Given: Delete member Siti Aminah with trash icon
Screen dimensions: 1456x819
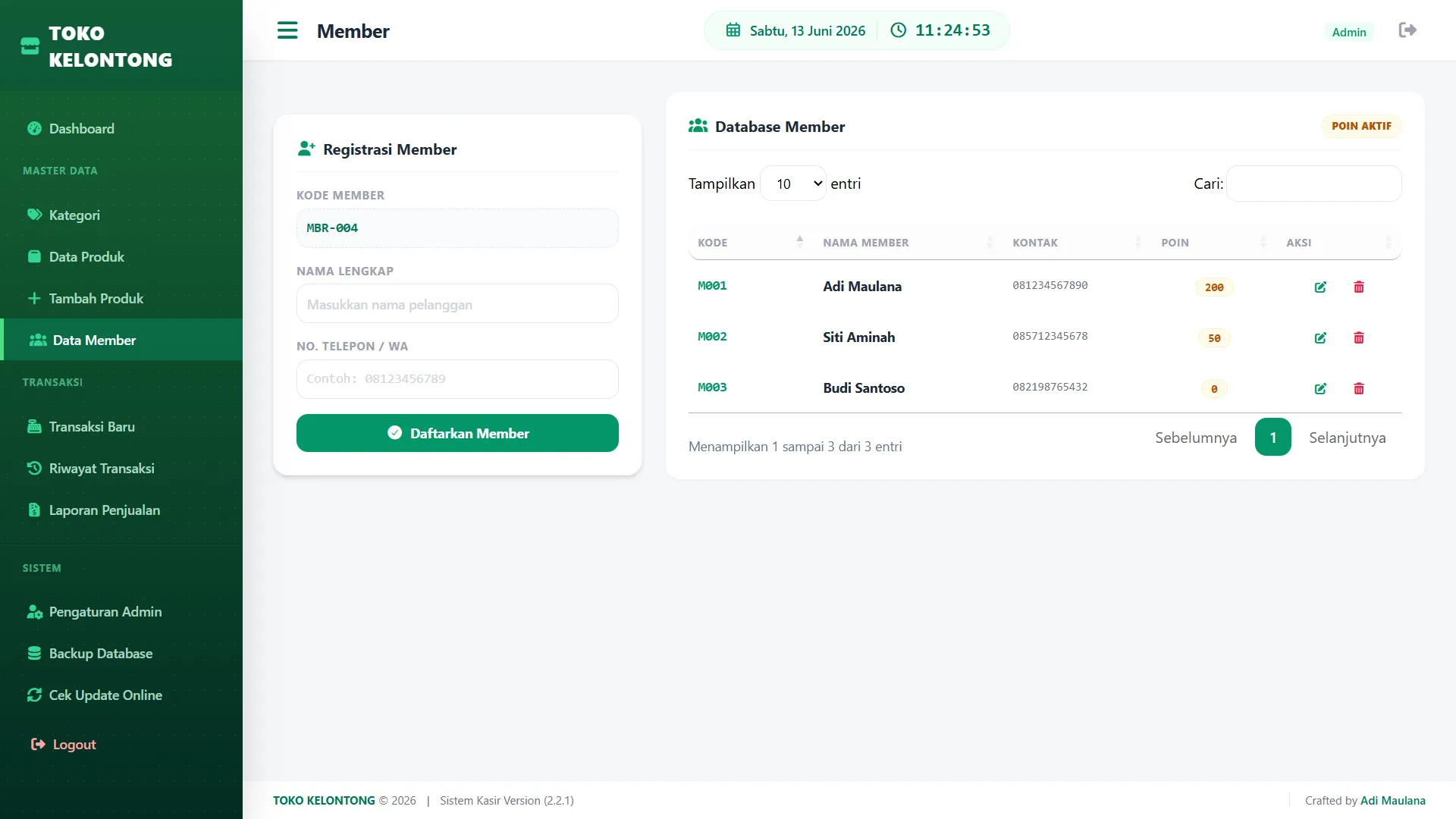Looking at the screenshot, I should coord(1359,337).
